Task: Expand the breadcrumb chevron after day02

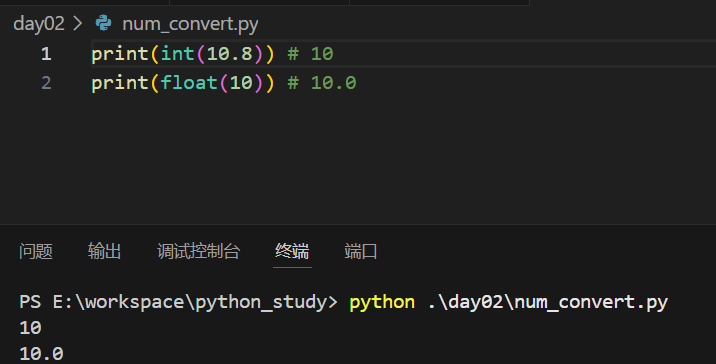Action: [x=78, y=23]
